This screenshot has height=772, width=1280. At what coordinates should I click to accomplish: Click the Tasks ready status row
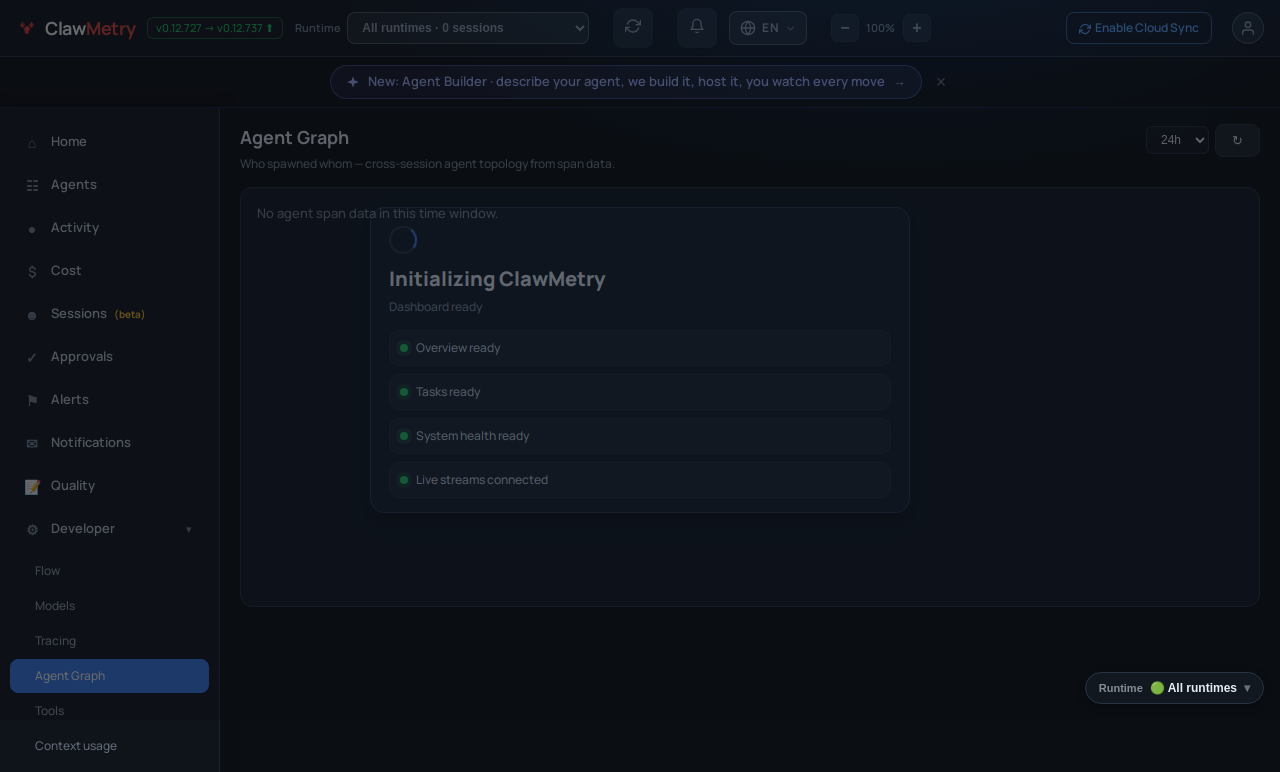click(640, 392)
